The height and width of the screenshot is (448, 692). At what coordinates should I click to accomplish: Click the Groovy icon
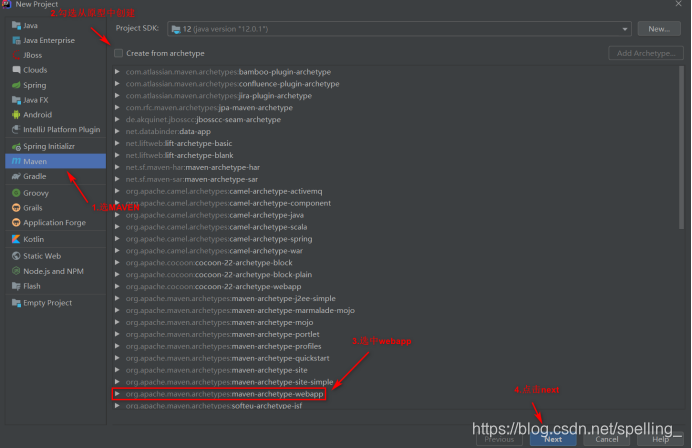[x=16, y=193]
